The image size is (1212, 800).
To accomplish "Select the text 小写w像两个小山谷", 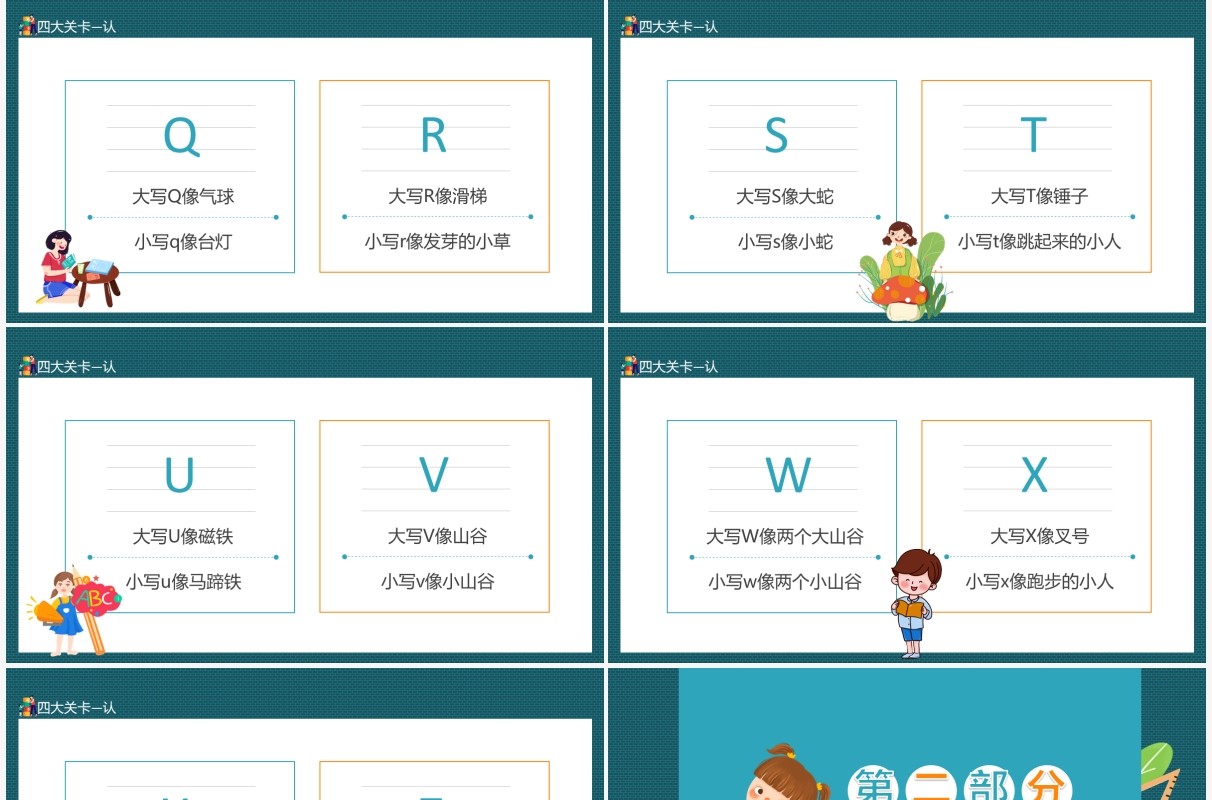I will [785, 581].
